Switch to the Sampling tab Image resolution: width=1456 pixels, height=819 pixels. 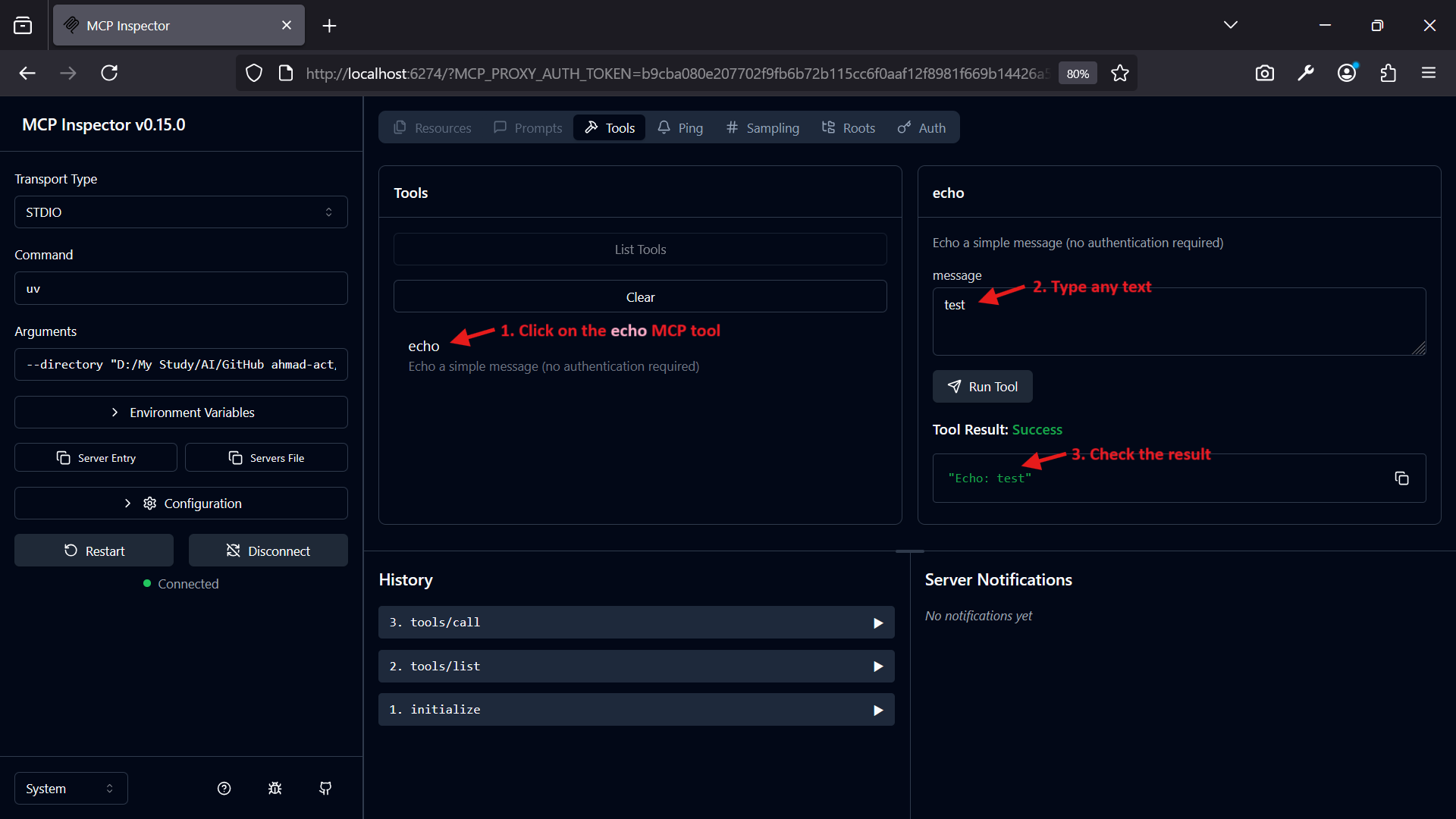[x=763, y=127]
